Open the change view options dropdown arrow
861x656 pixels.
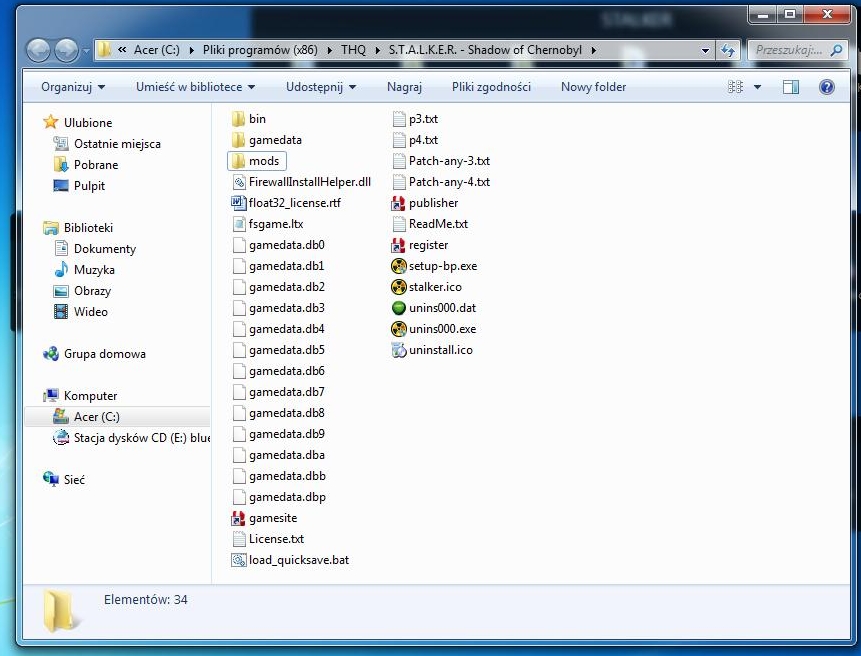coord(757,87)
